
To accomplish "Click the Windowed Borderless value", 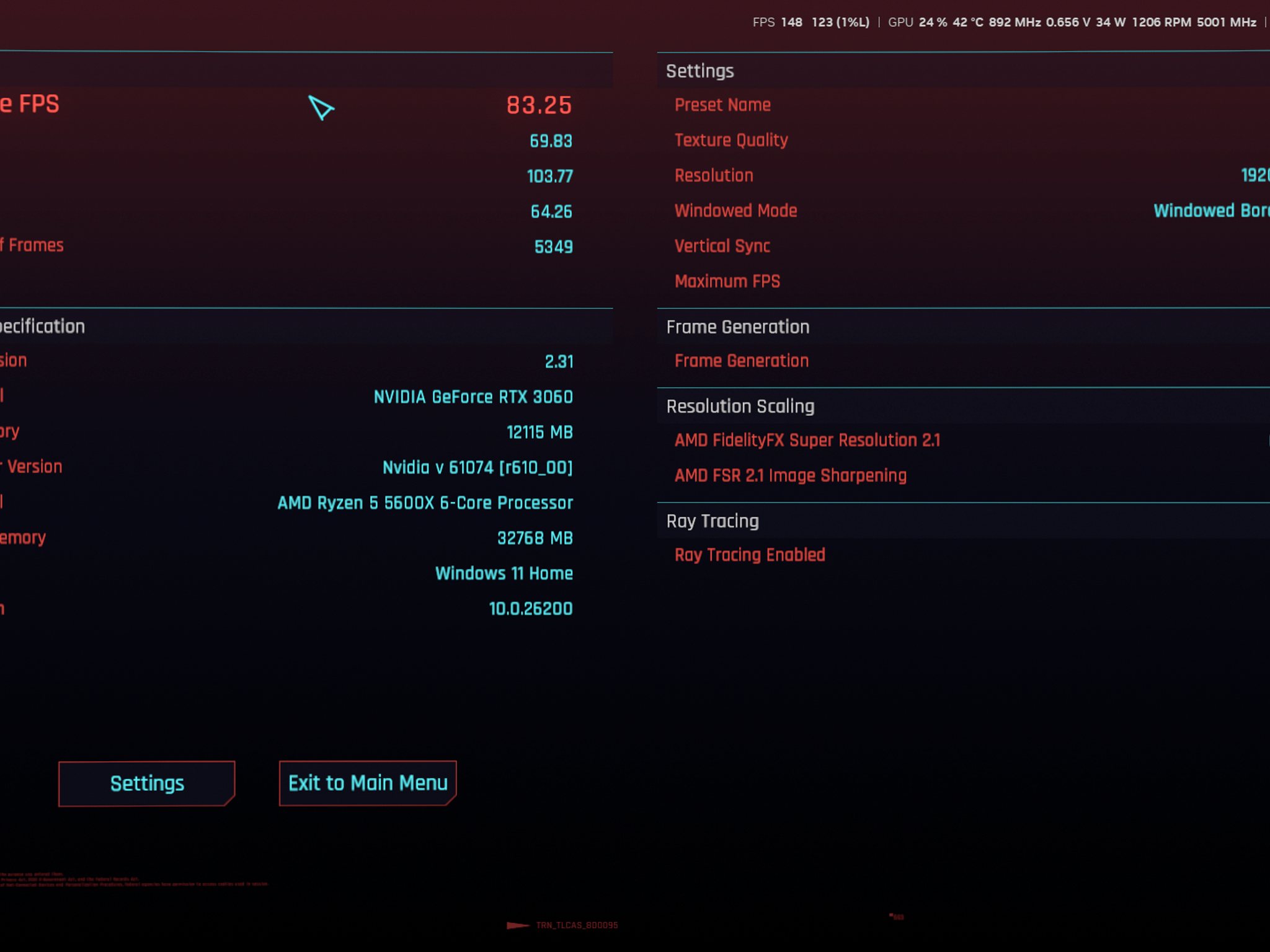I will (x=1212, y=211).
